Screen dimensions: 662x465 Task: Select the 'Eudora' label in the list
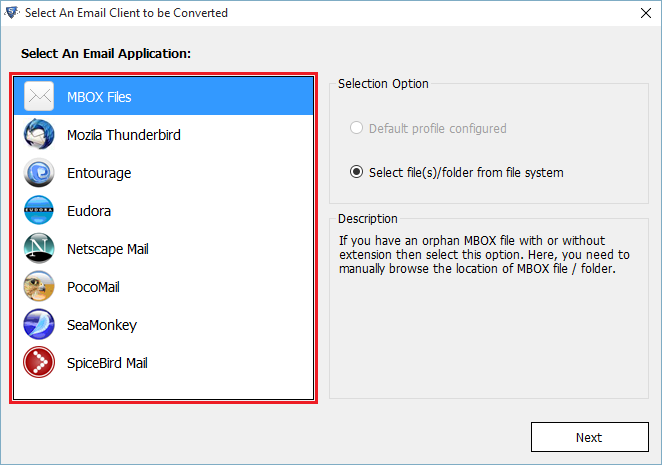[89, 211]
